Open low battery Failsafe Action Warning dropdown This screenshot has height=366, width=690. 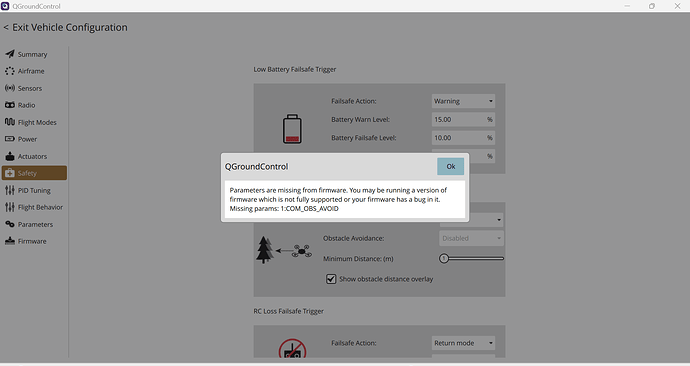tap(463, 101)
